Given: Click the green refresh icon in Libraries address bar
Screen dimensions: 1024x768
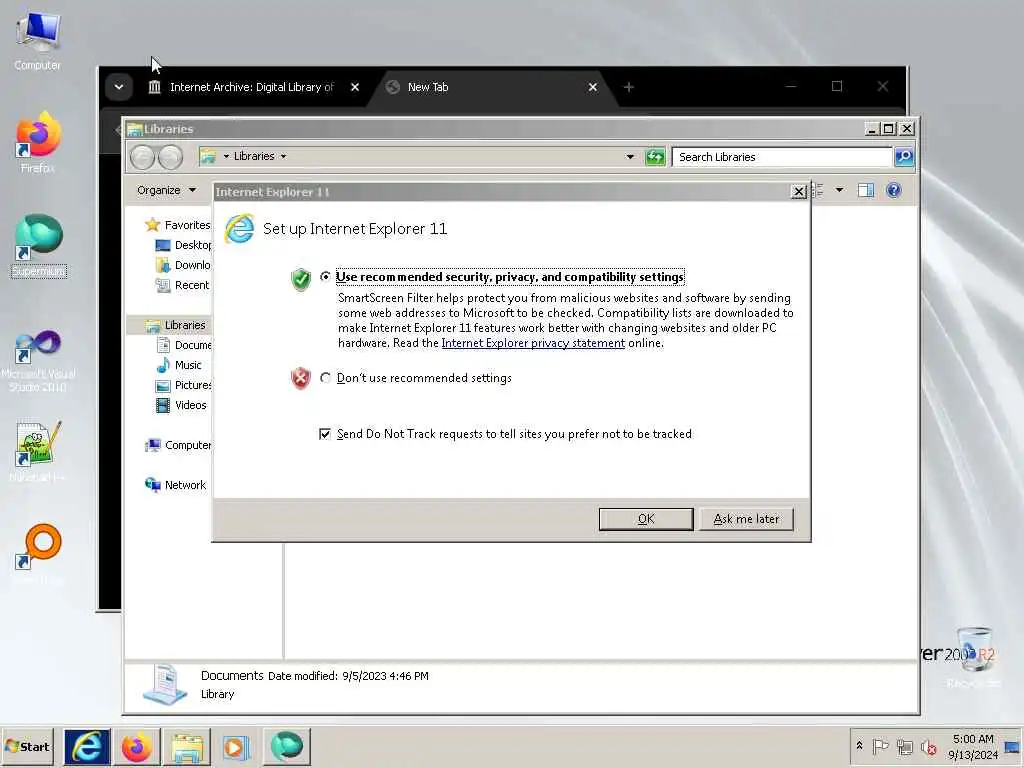Looking at the screenshot, I should pos(654,157).
